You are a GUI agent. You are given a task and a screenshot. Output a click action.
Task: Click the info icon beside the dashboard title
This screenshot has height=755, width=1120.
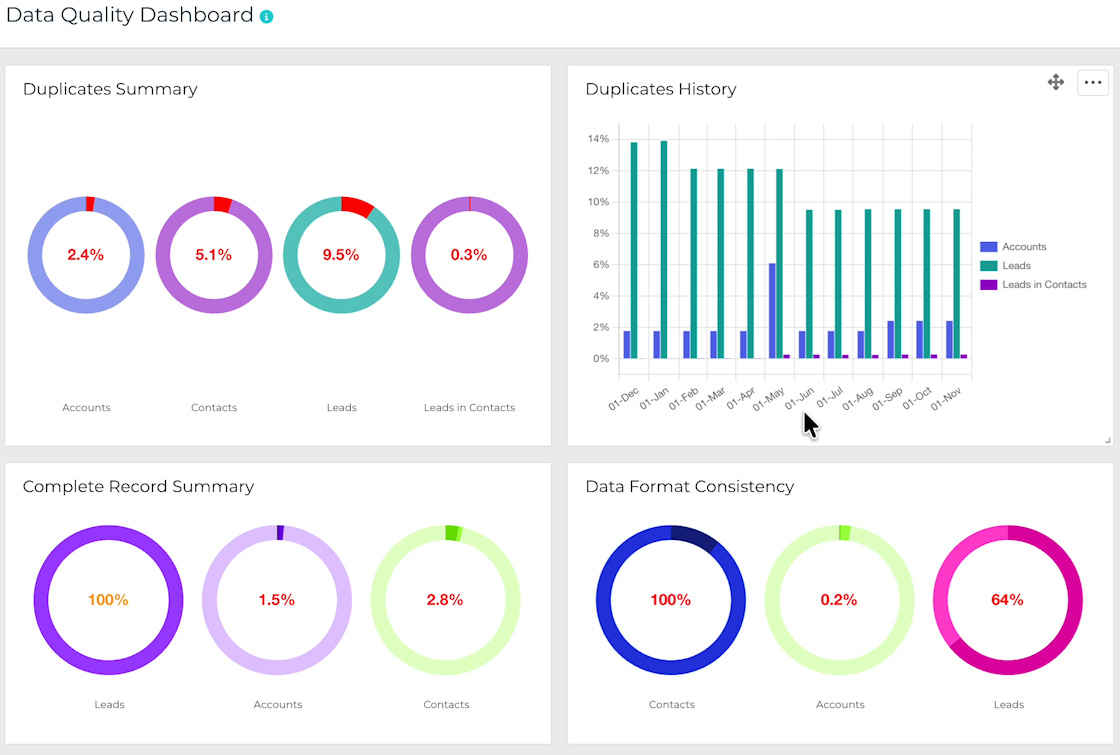tap(265, 15)
